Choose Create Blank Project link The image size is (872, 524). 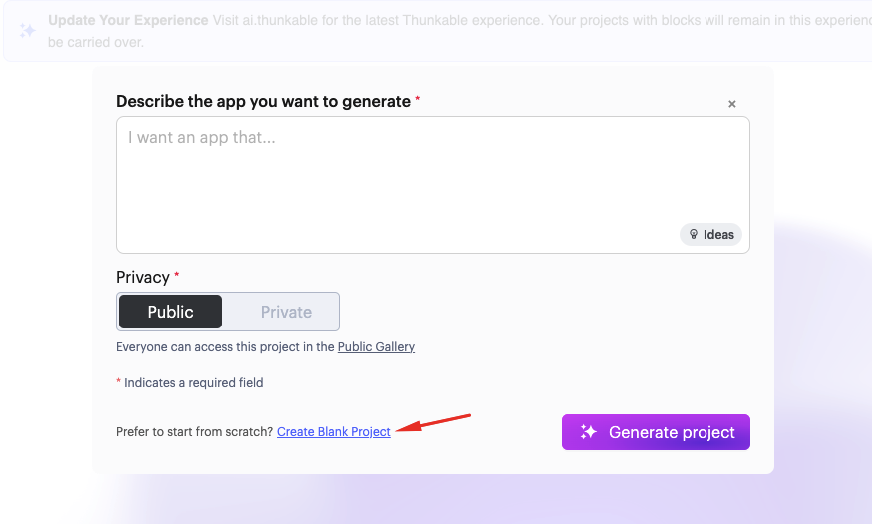[x=334, y=432]
